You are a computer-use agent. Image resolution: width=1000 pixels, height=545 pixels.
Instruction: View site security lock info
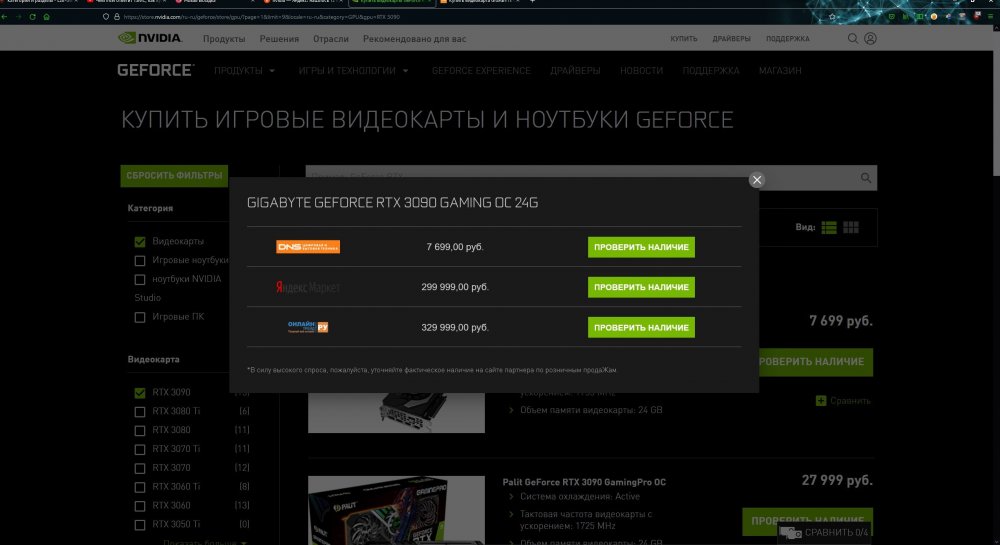pyautogui.click(x=117, y=17)
